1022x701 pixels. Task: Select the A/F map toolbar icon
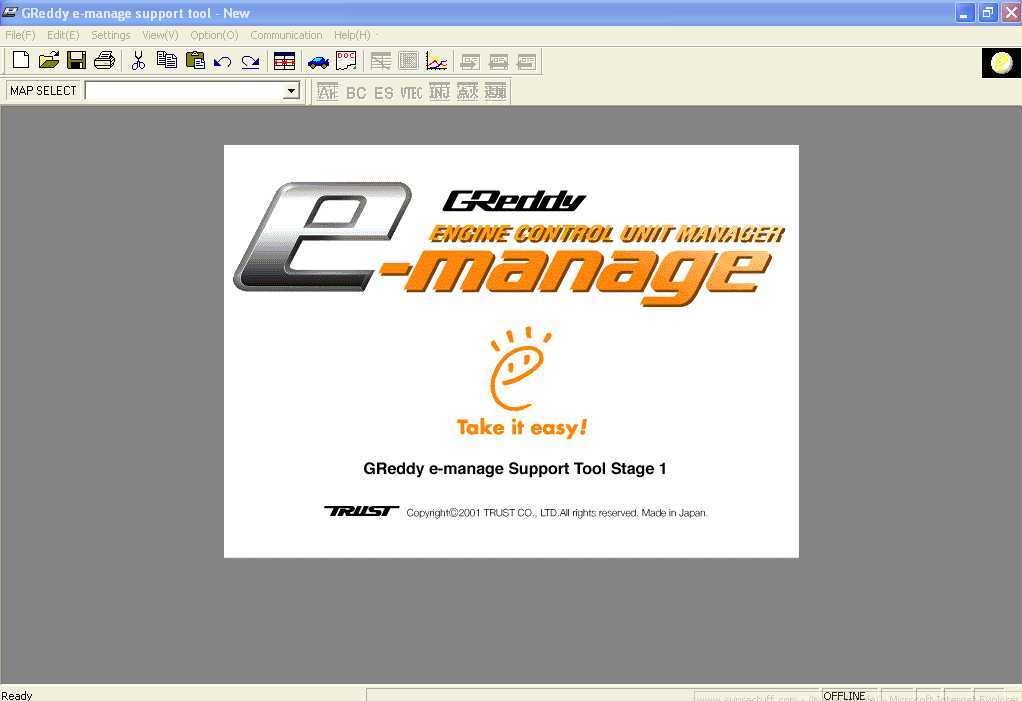[327, 92]
